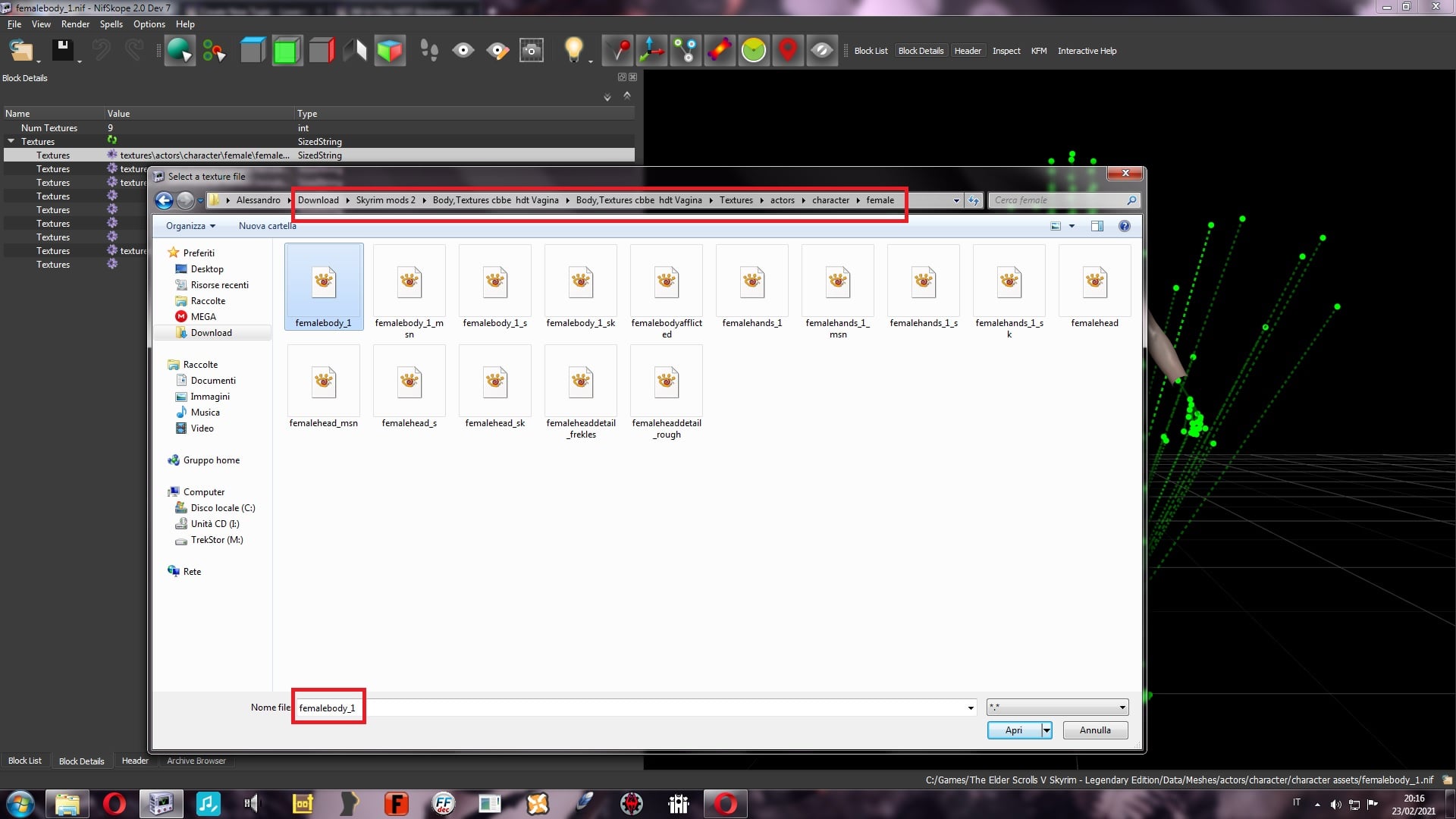Collapse the Textures tree row

click(11, 141)
